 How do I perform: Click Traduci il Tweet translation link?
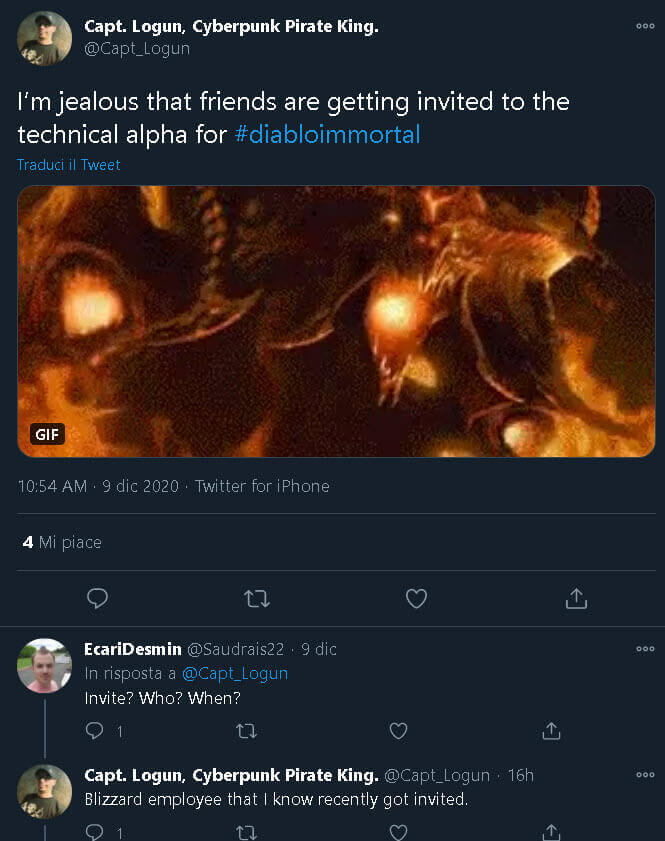pos(69,165)
